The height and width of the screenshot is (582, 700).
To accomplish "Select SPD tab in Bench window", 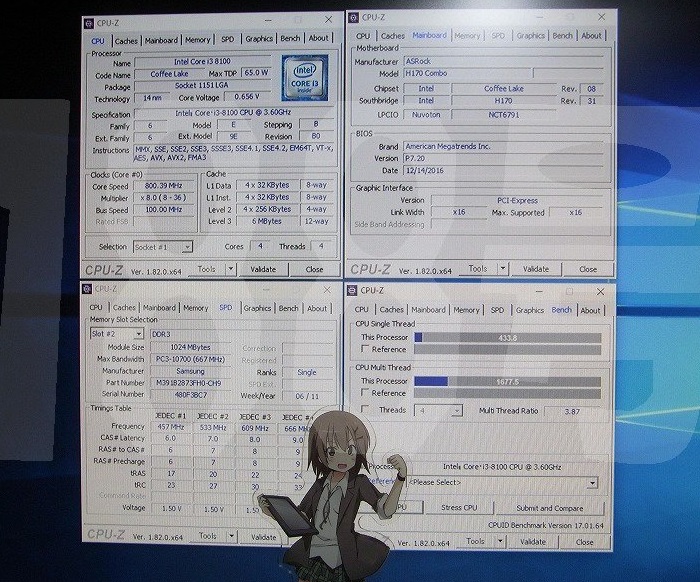I will coord(497,310).
